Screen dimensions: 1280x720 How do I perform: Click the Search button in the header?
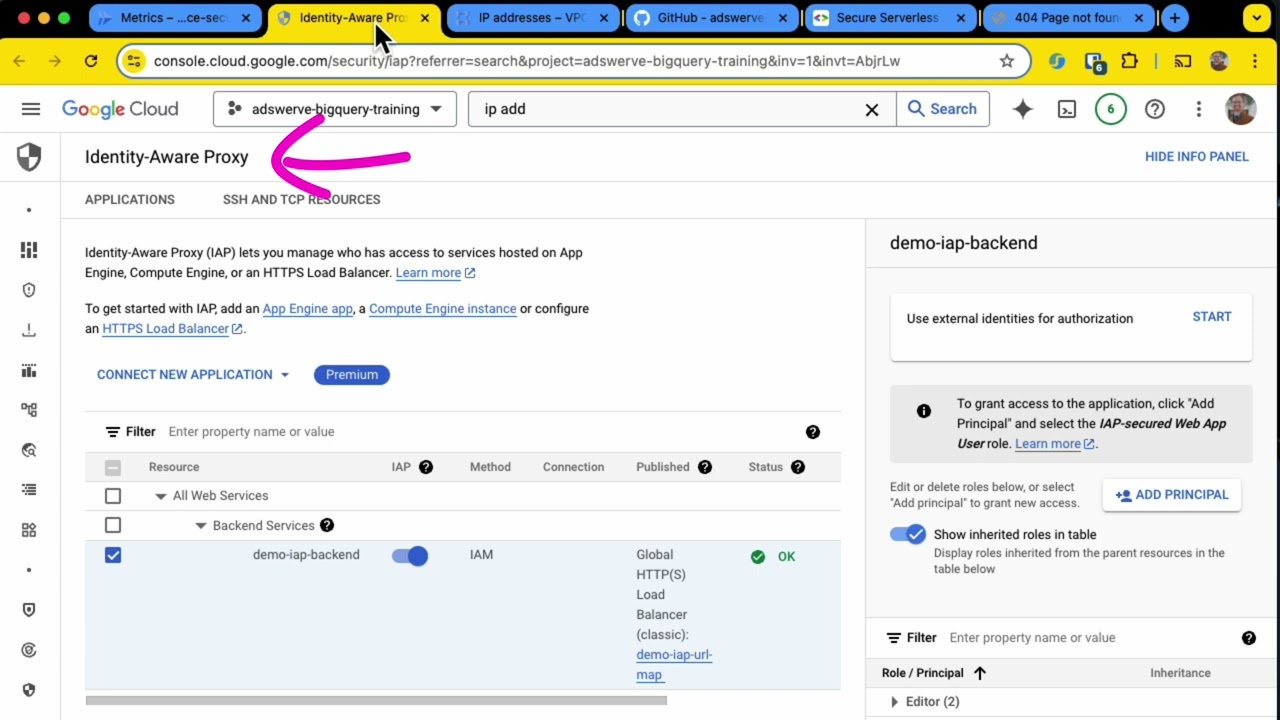pos(942,109)
